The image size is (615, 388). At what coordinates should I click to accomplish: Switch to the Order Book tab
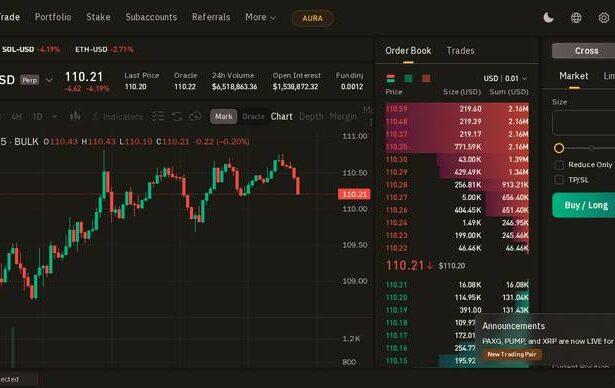pyautogui.click(x=408, y=51)
